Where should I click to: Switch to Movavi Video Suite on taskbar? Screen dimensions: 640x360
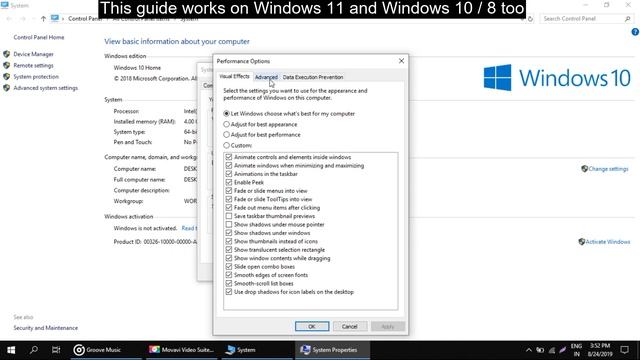click(181, 350)
